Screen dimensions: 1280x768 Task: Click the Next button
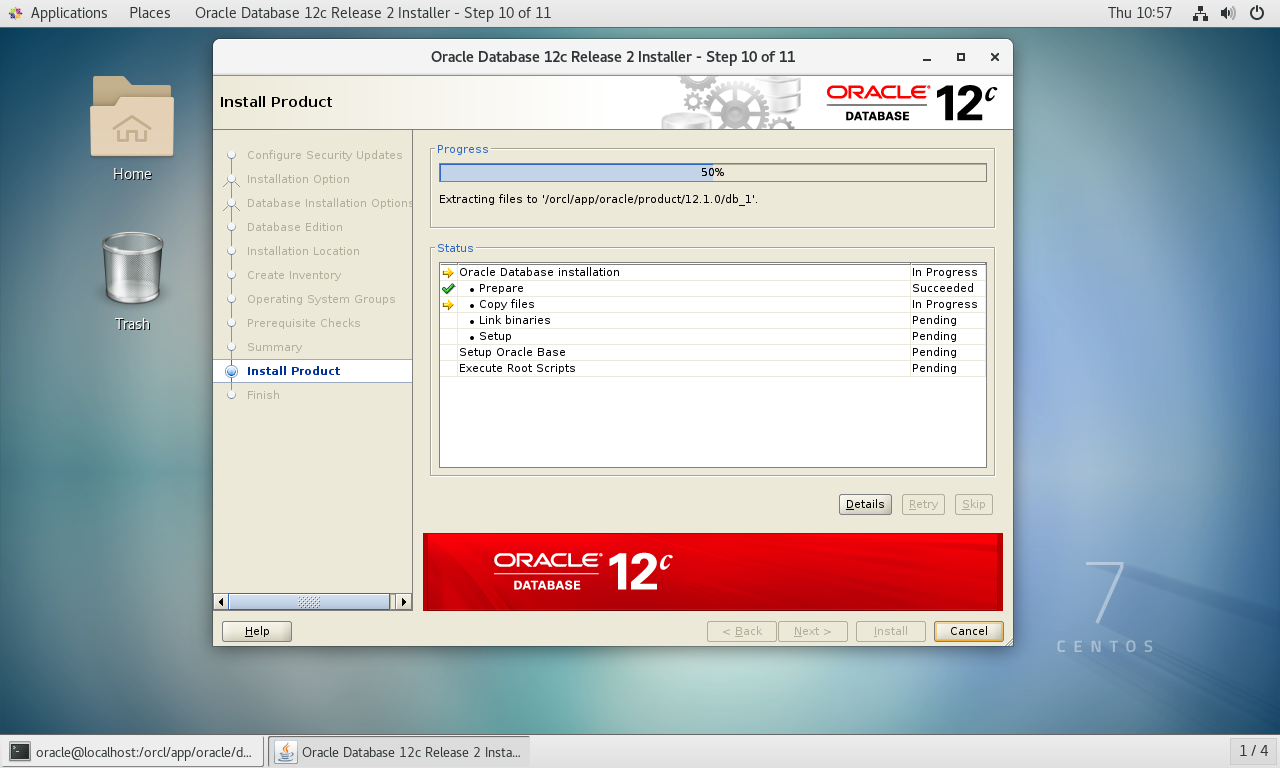pyautogui.click(x=813, y=631)
